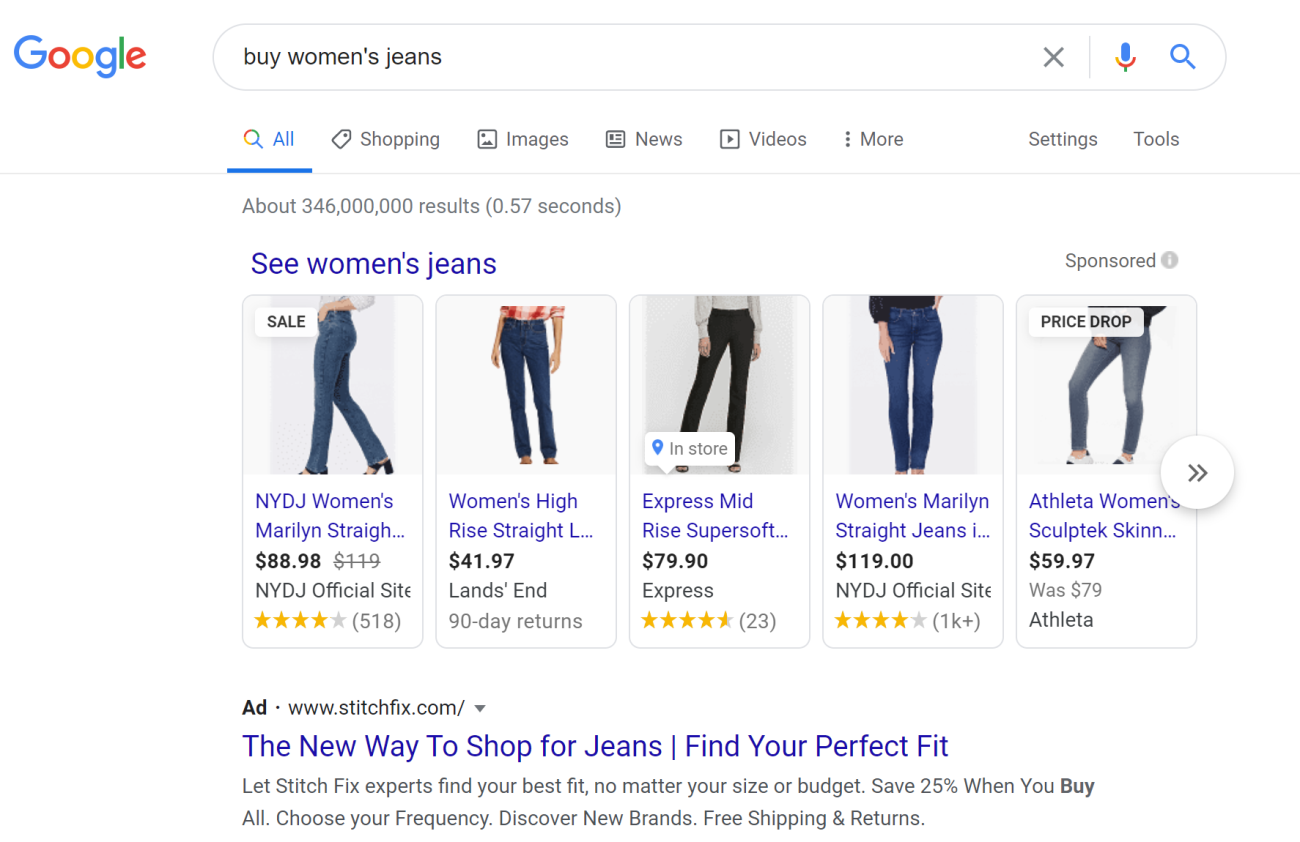Switch to the News tab
Image resolution: width=1300 pixels, height=842 pixels.
(x=645, y=139)
